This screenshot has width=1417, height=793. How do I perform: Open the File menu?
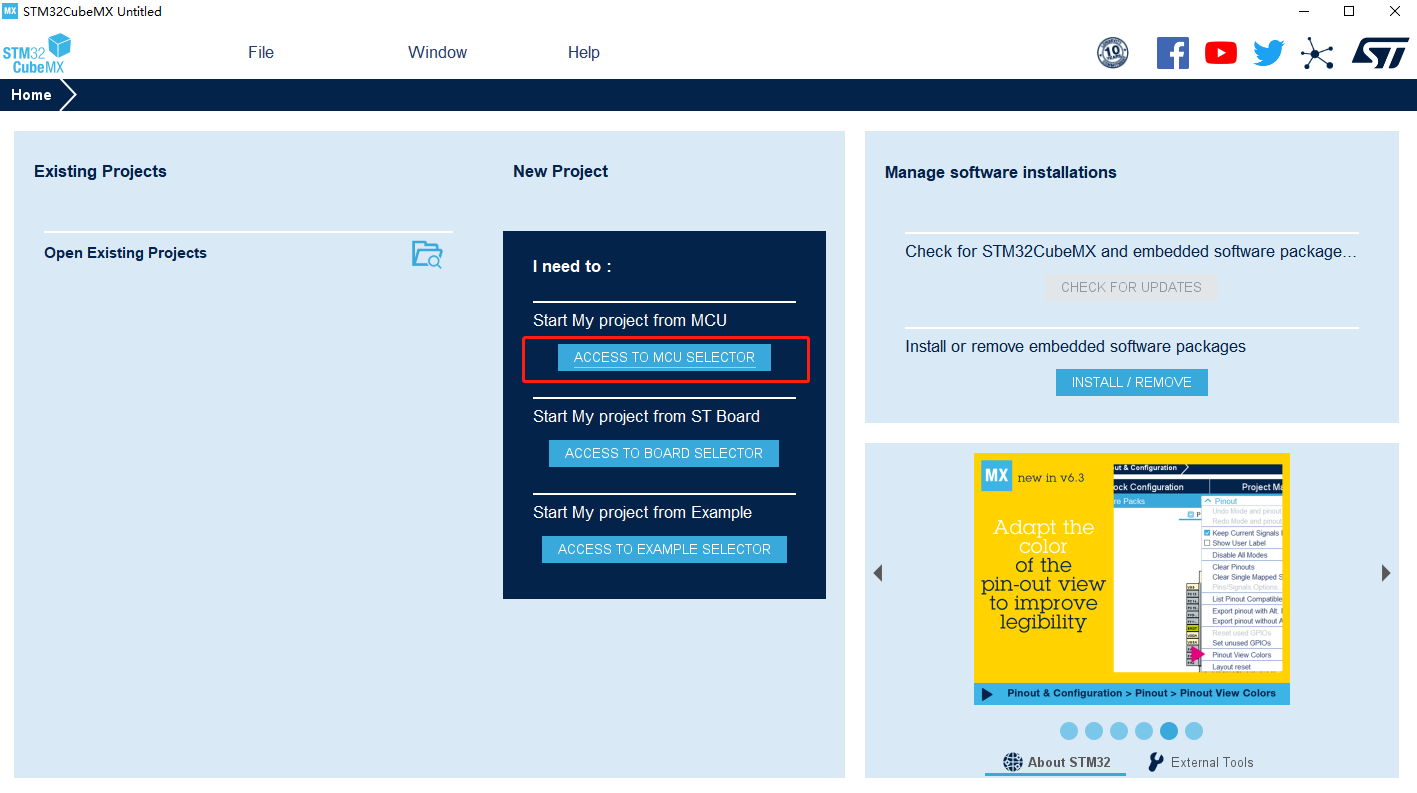(261, 53)
